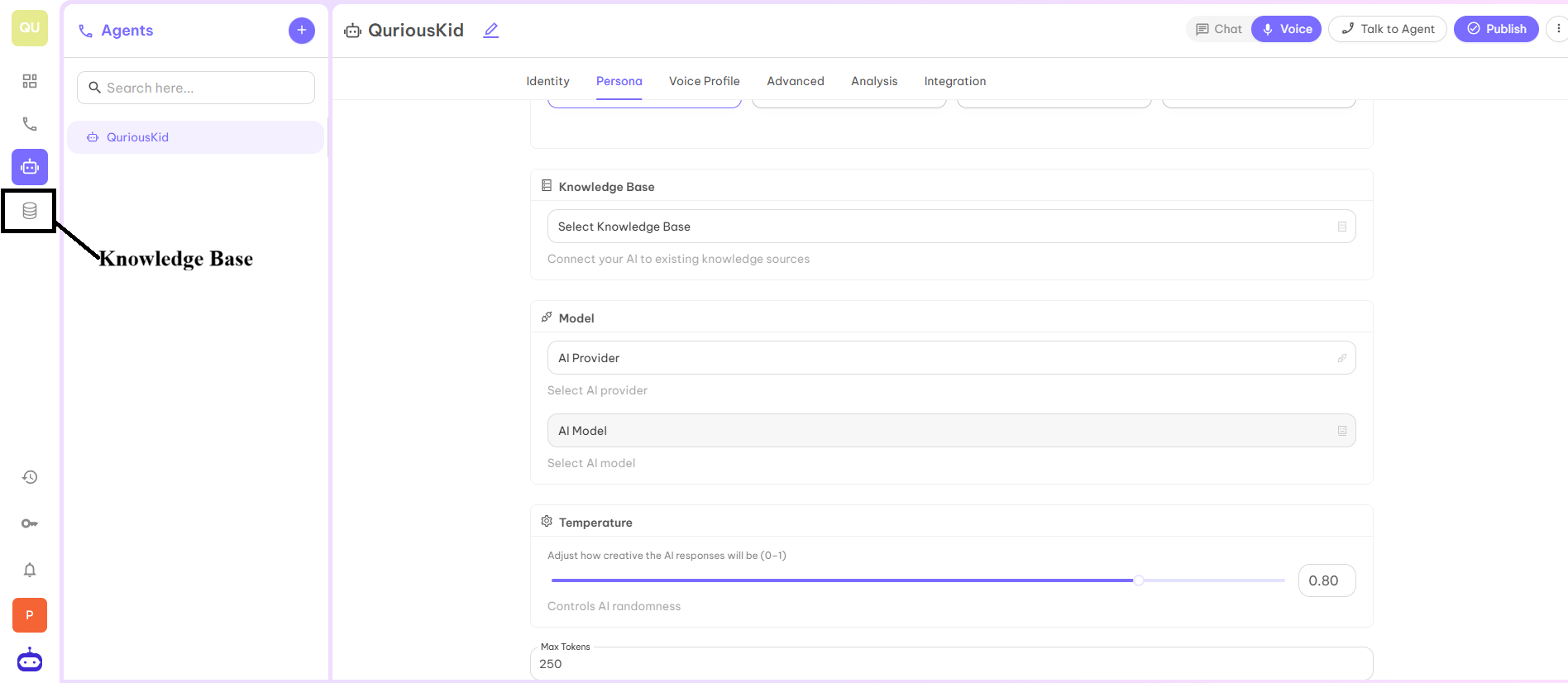Open the Voice Profile tab
Viewport: 1568px width, 683px height.
click(x=704, y=81)
